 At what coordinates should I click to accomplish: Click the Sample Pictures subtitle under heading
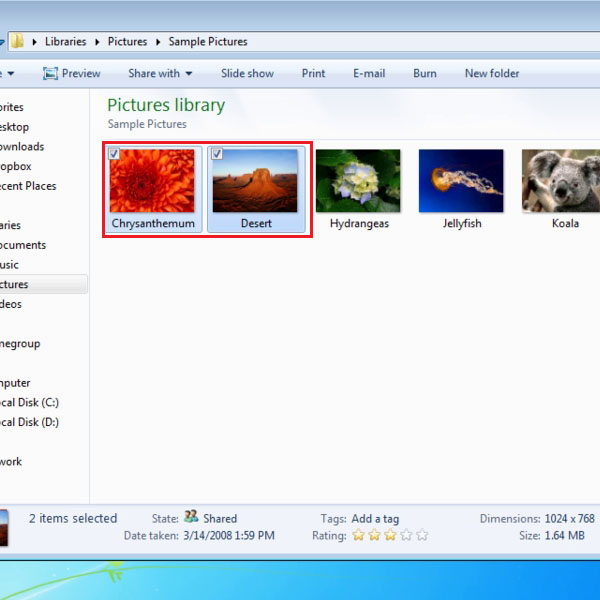tap(147, 124)
